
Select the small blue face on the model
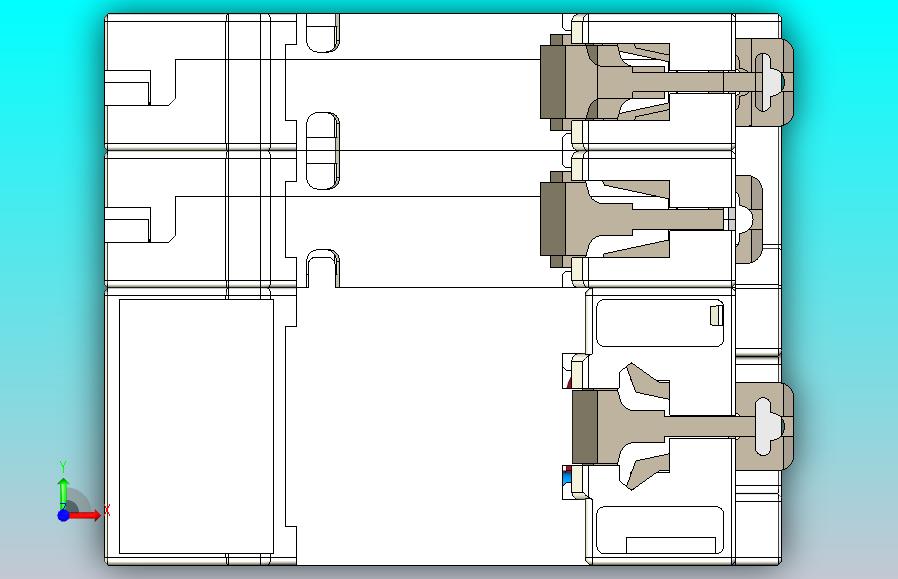[x=568, y=478]
